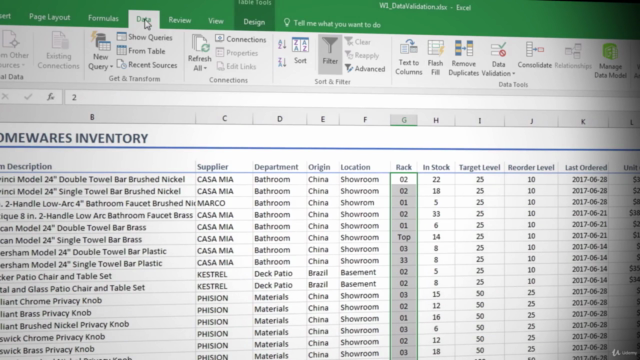The width and height of the screenshot is (640, 360).
Task: Select the In Stock cell showing 22
Action: (x=436, y=179)
